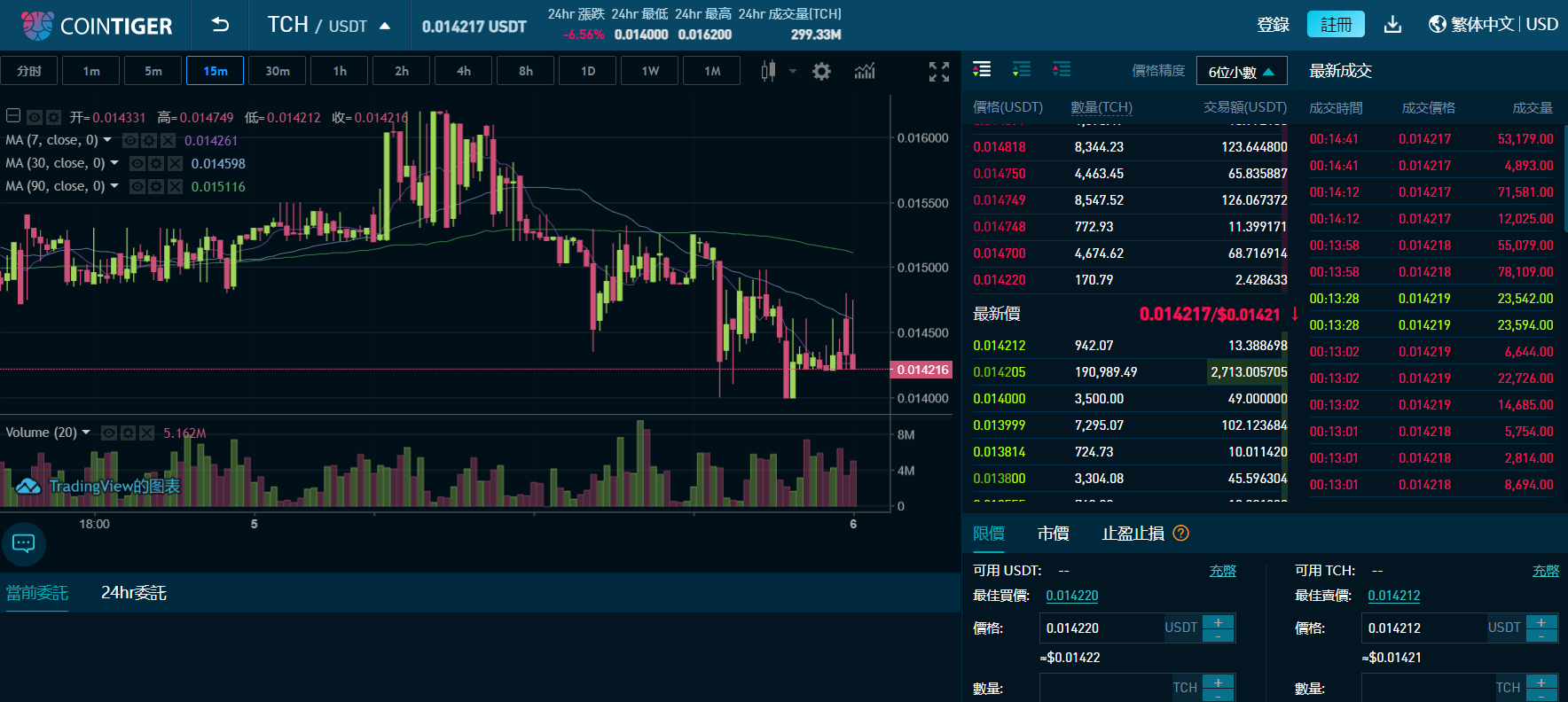Open settings for MA 30 indicator
Viewport: 1568px width, 702px height.
coord(156,163)
